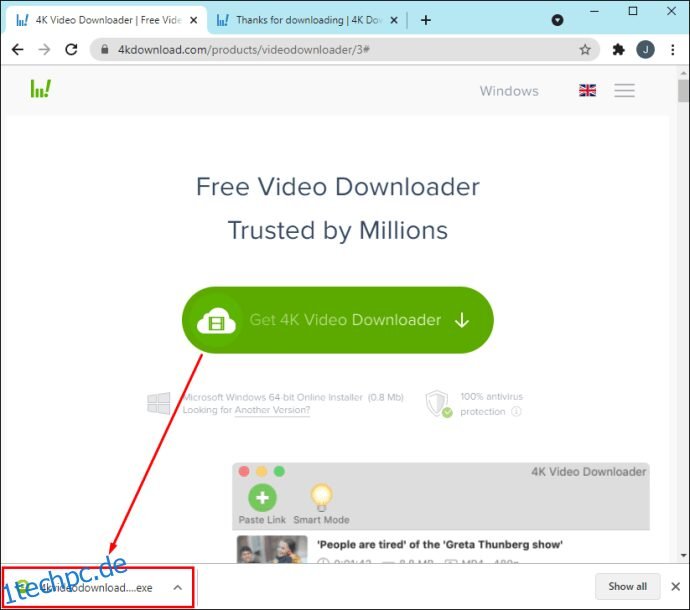Click the scrollbar down arrow
The height and width of the screenshot is (610, 690).
(x=683, y=556)
